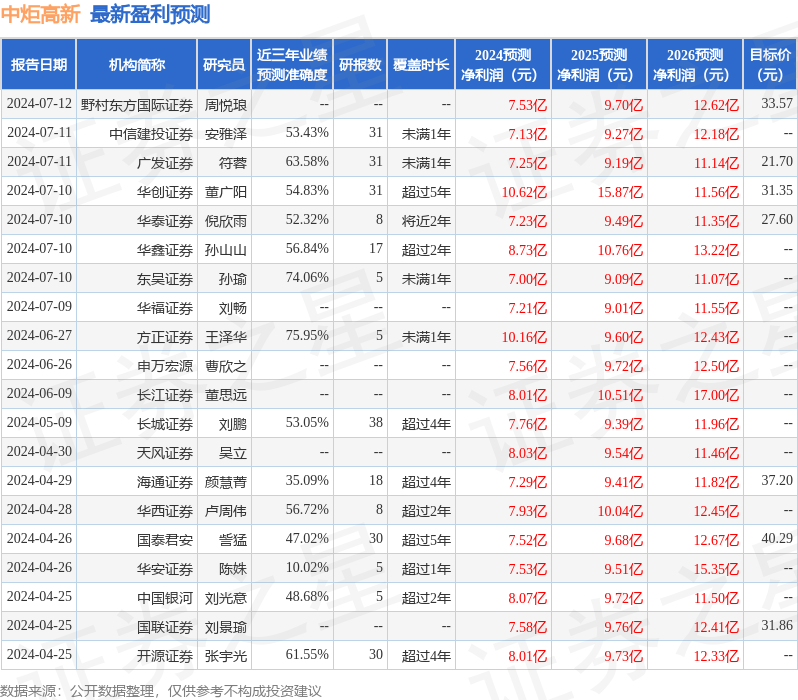The width and height of the screenshot is (798, 700).
Task: Click researcher name 周悦琅
Action: pos(226,105)
